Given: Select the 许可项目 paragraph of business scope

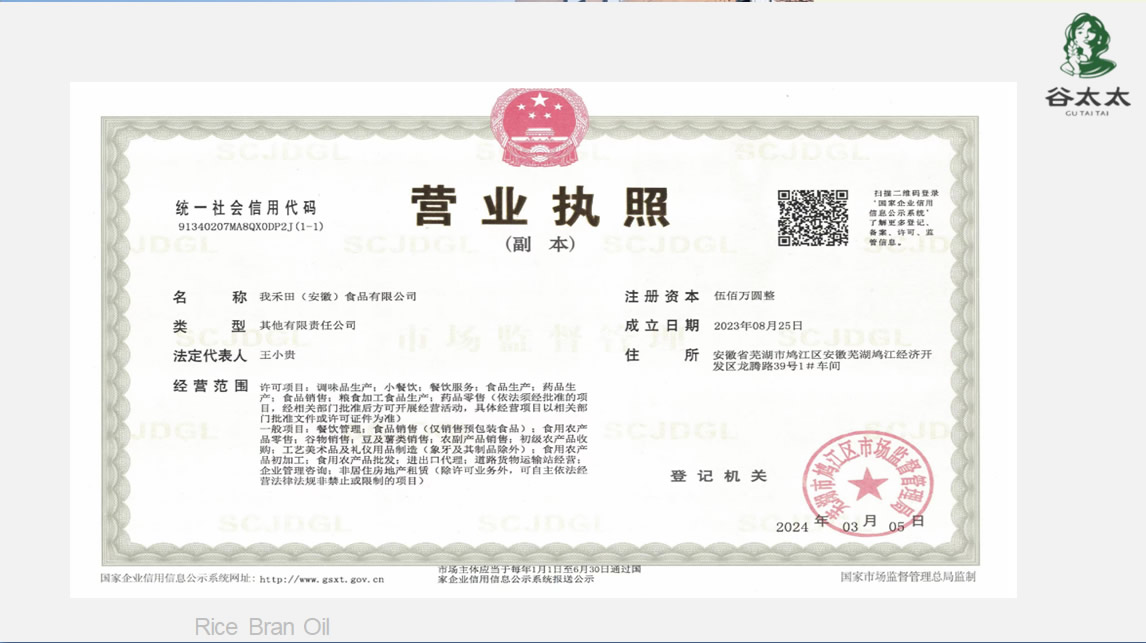Looking at the screenshot, I should point(424,403).
